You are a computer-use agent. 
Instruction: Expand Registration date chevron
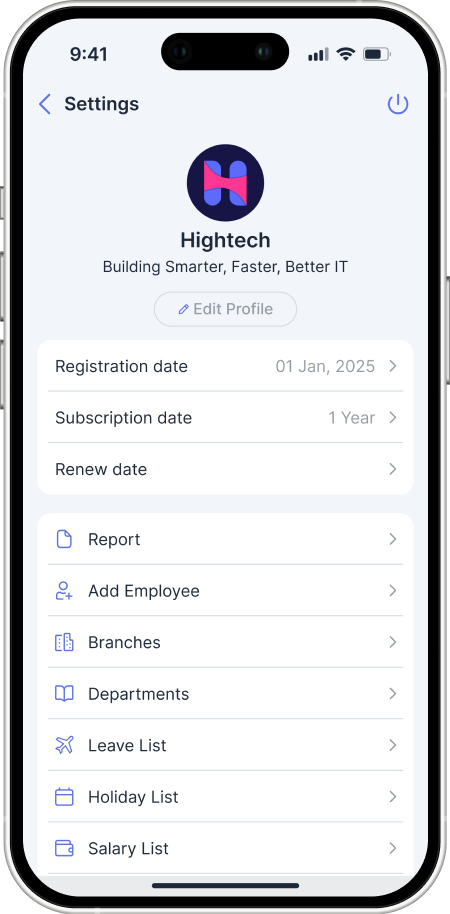tap(393, 366)
